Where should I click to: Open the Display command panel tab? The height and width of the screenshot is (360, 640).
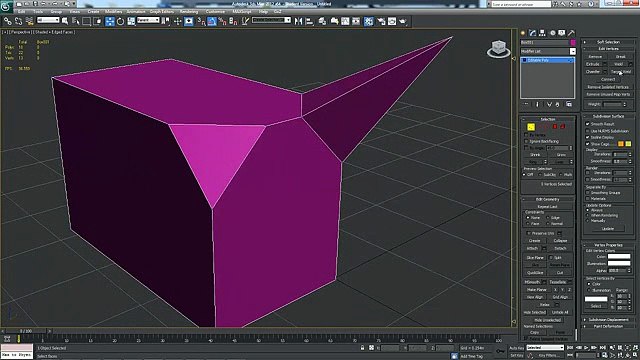(x=562, y=33)
